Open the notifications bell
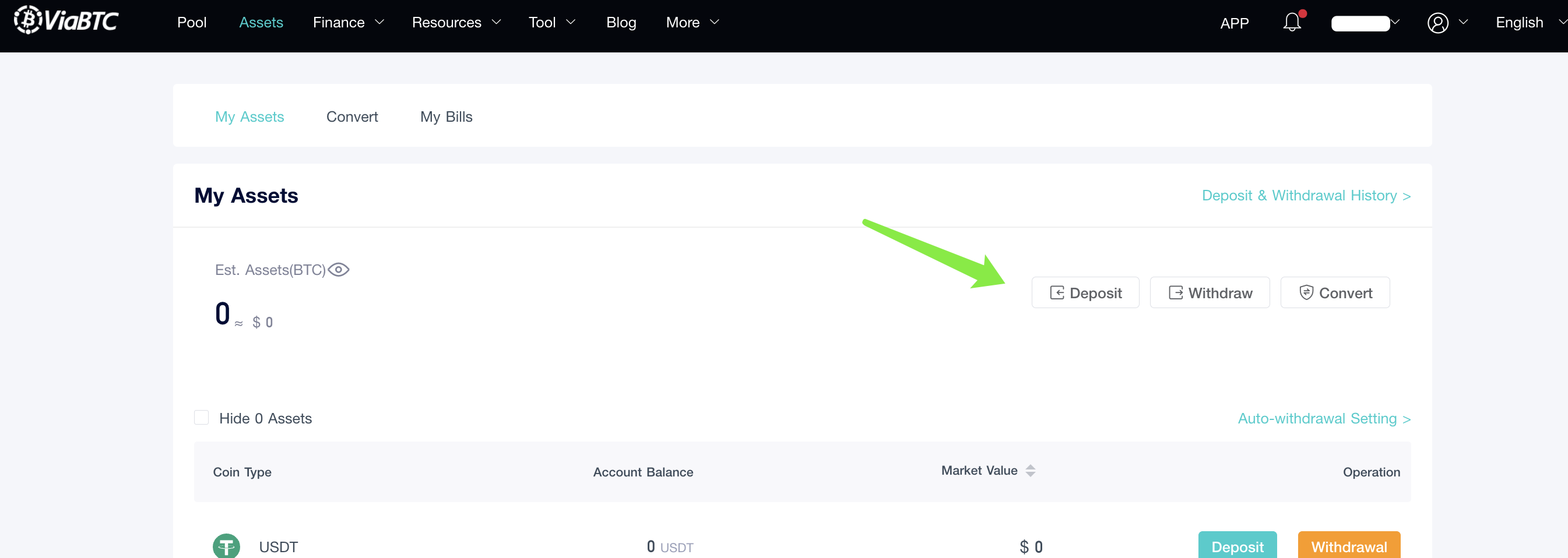This screenshot has height=558, width=1568. pyautogui.click(x=1292, y=23)
